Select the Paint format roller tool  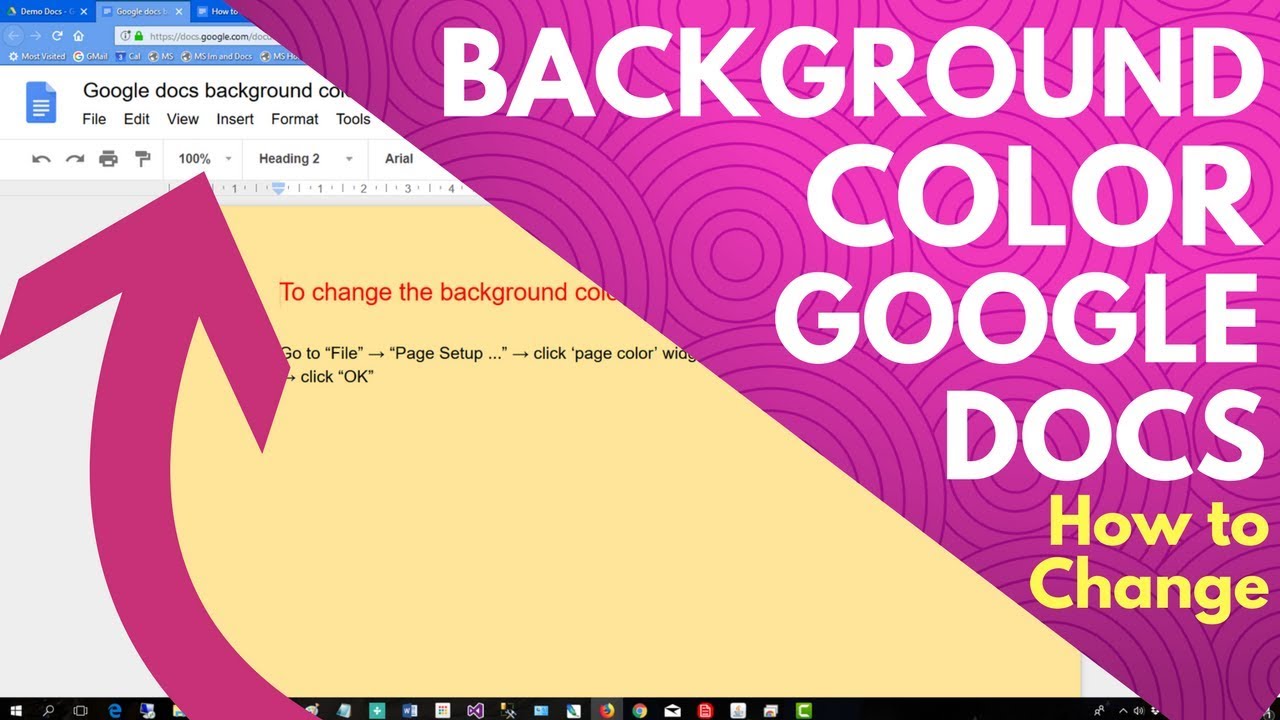pos(142,159)
